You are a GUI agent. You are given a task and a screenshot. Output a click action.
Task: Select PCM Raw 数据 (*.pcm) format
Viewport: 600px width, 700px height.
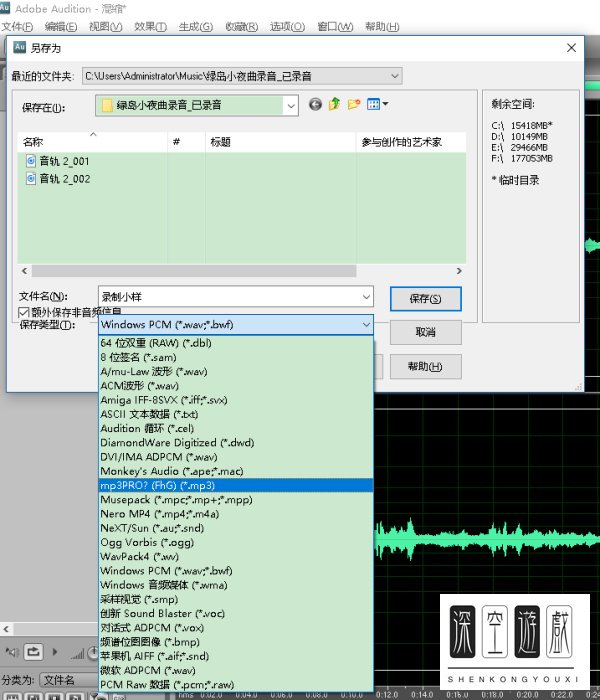tap(236, 685)
